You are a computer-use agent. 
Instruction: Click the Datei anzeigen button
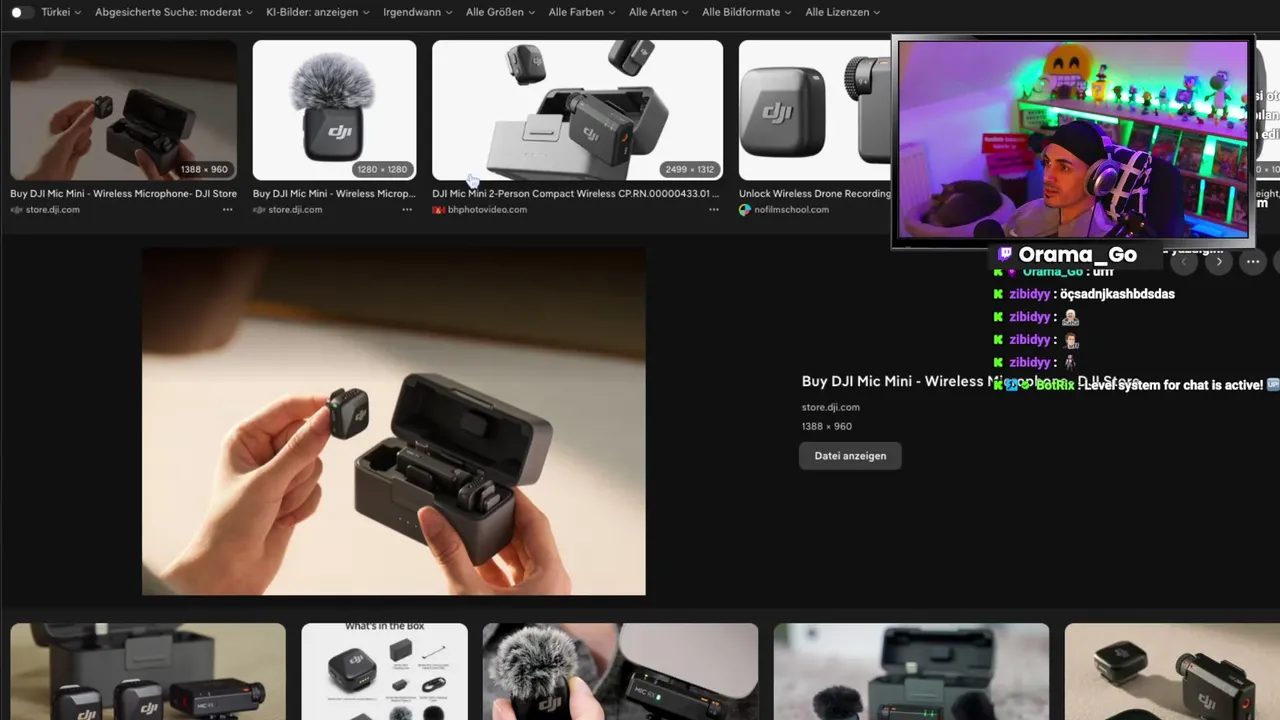(850, 456)
